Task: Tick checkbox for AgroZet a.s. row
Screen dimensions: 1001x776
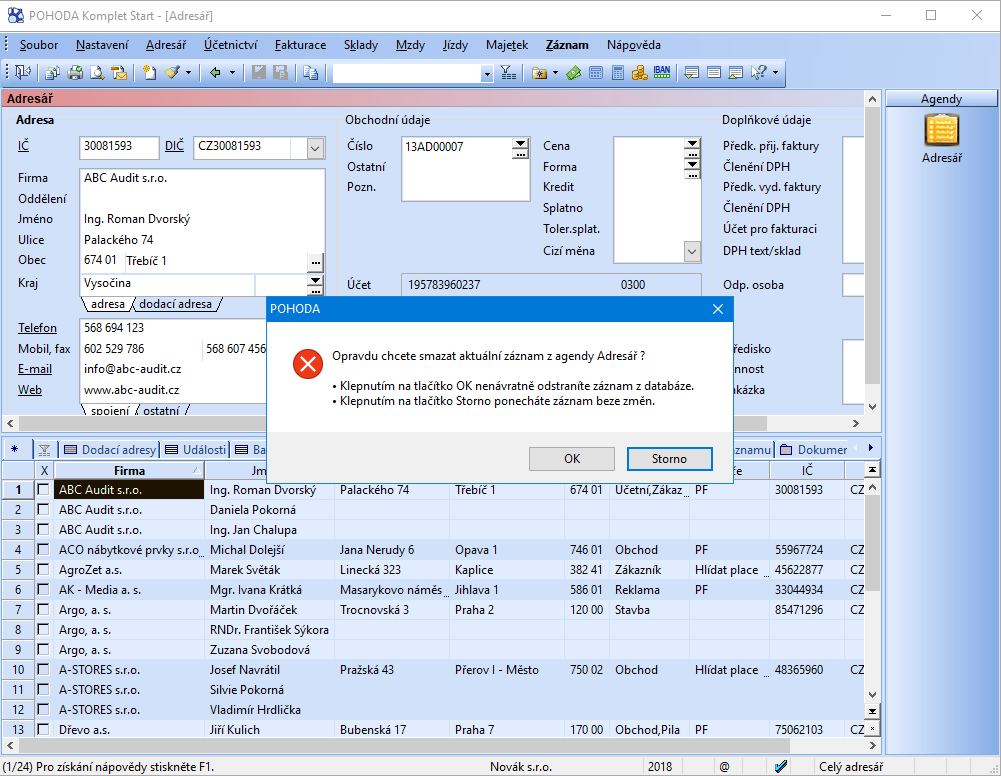Action: tap(43, 569)
